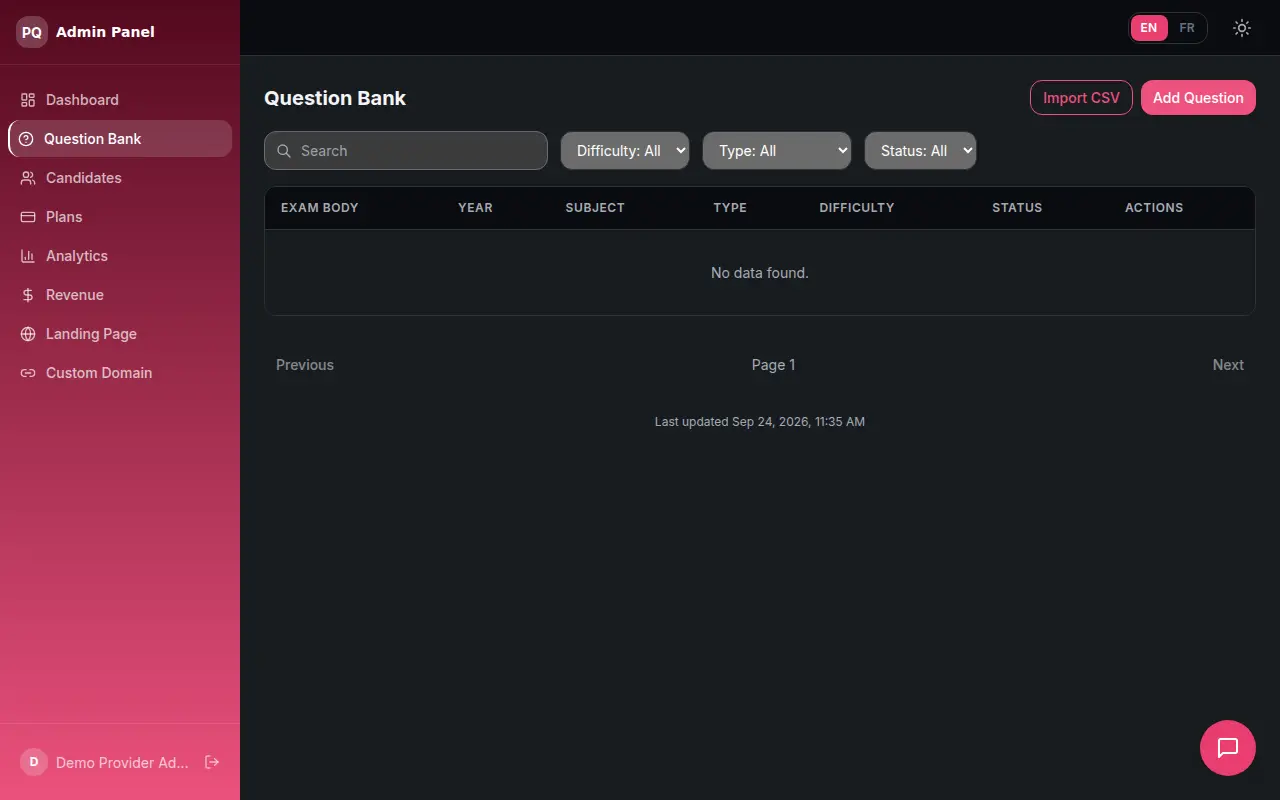Go to Custom Domain page
This screenshot has width=1280, height=800.
pyautogui.click(x=120, y=373)
